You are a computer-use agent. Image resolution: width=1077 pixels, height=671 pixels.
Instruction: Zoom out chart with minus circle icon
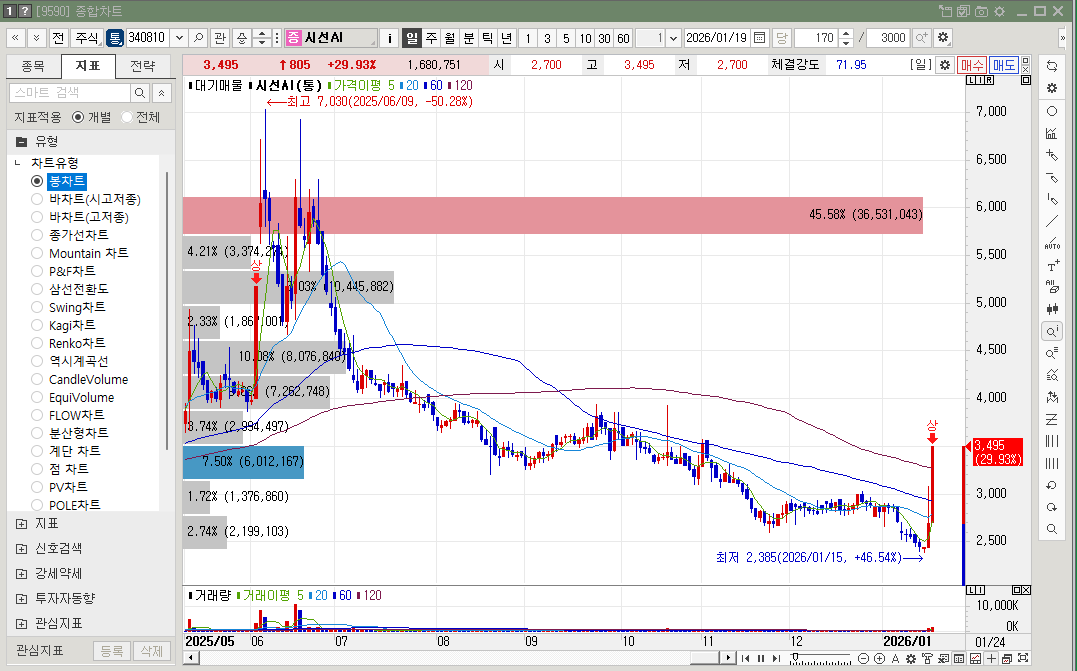tap(864, 659)
